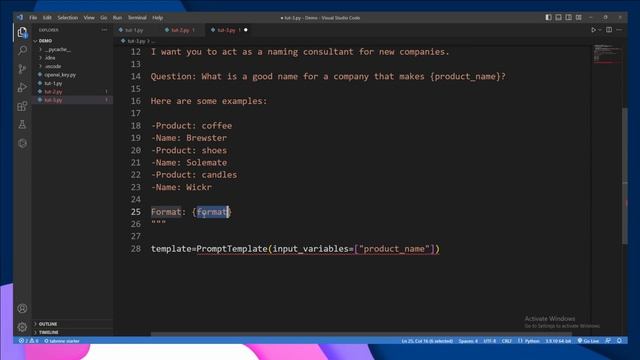Expand the TIMELINE section

[x=49, y=332]
